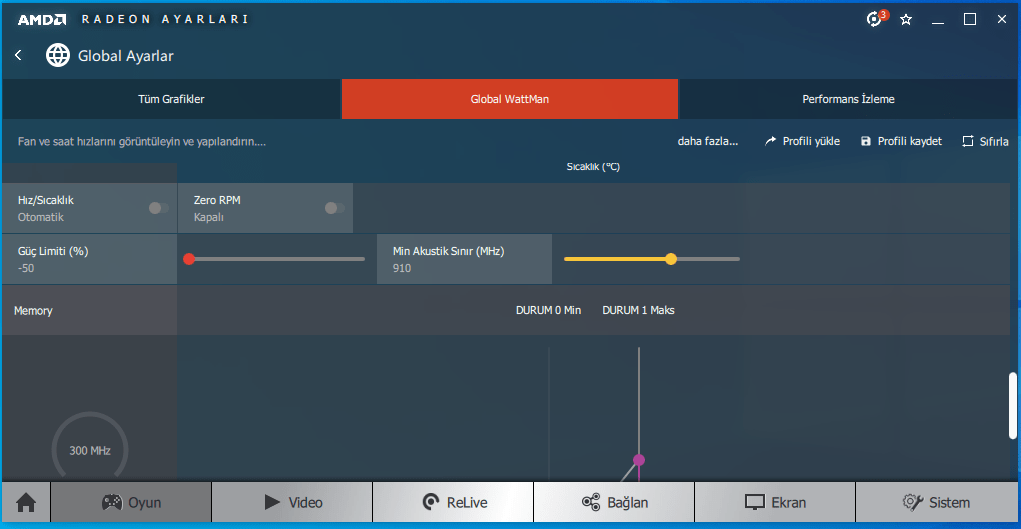1021x529 pixels.
Task: Maximize the Radeon Ayarları window
Action: (970, 20)
